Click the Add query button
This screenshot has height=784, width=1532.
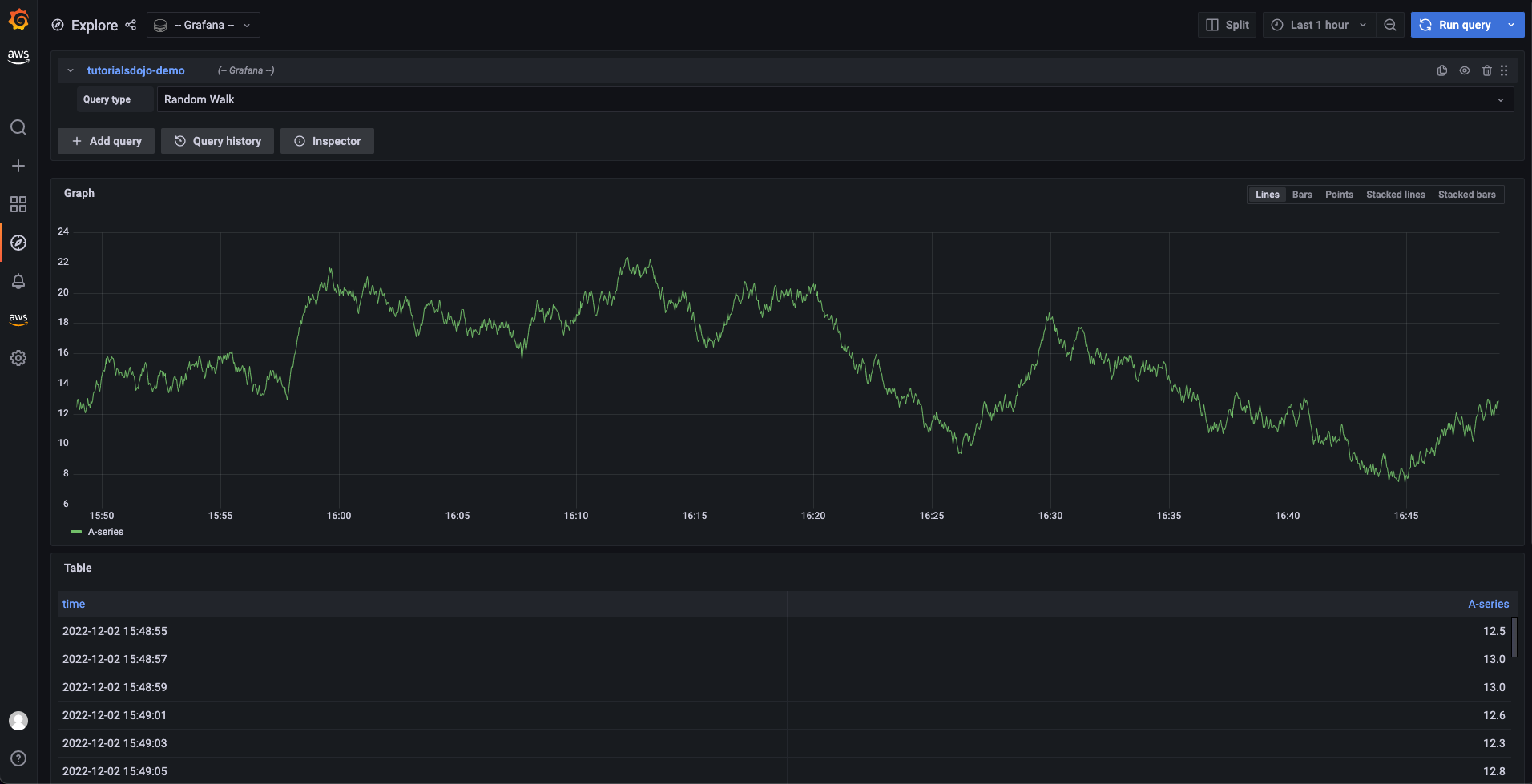[x=106, y=141]
